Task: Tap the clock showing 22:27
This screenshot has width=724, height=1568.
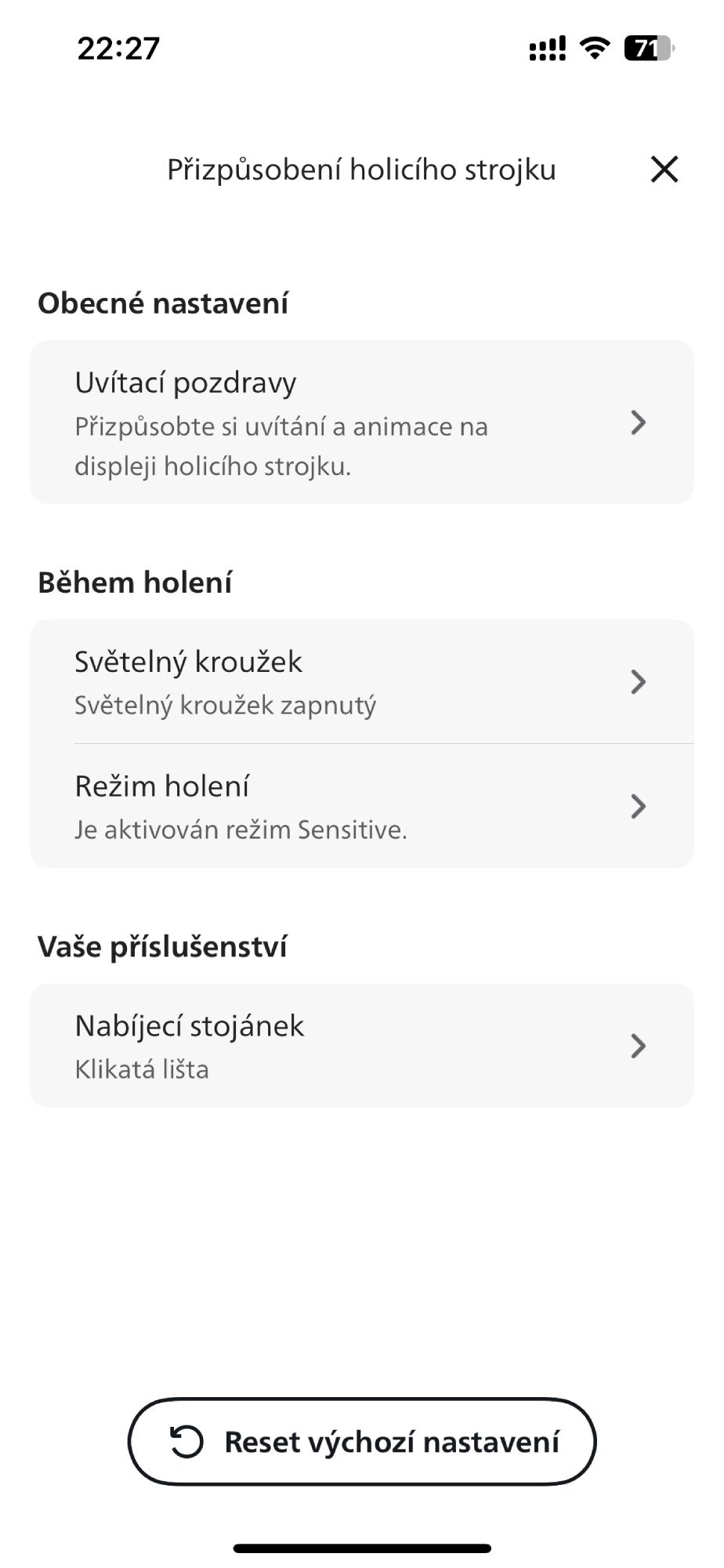Action: [x=118, y=49]
